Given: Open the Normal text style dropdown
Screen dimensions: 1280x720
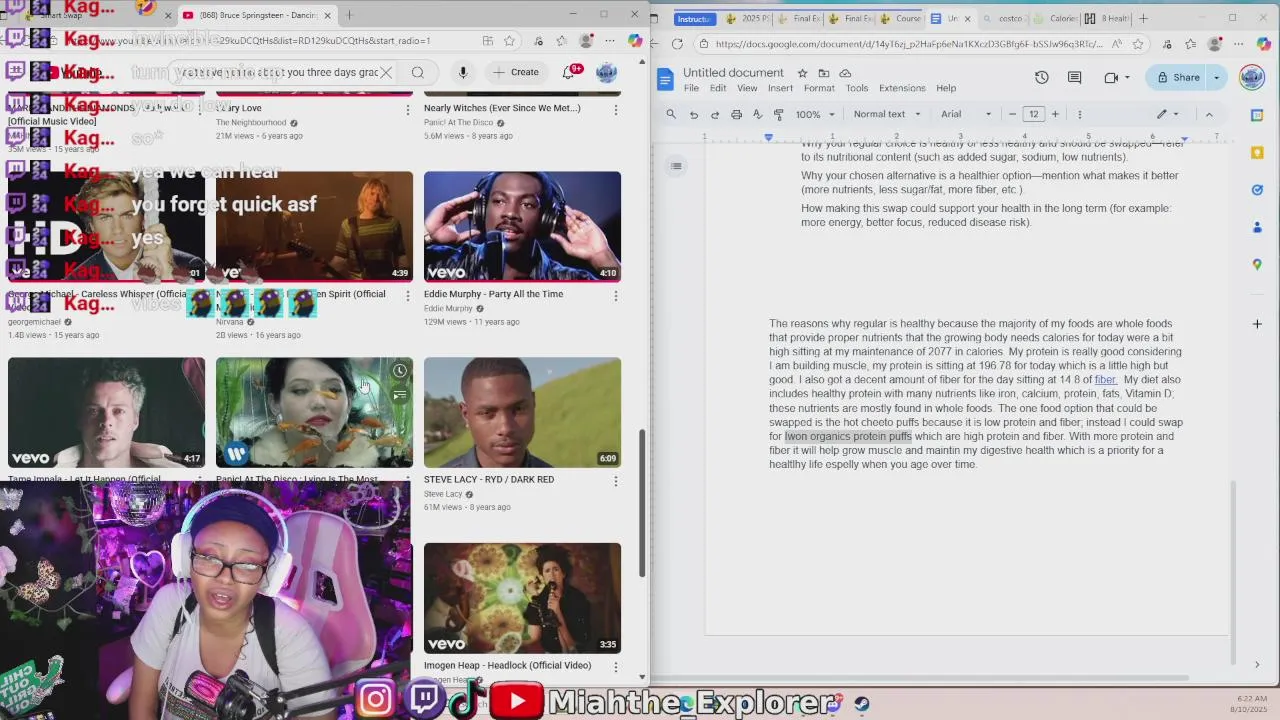Looking at the screenshot, I should pyautogui.click(x=887, y=114).
